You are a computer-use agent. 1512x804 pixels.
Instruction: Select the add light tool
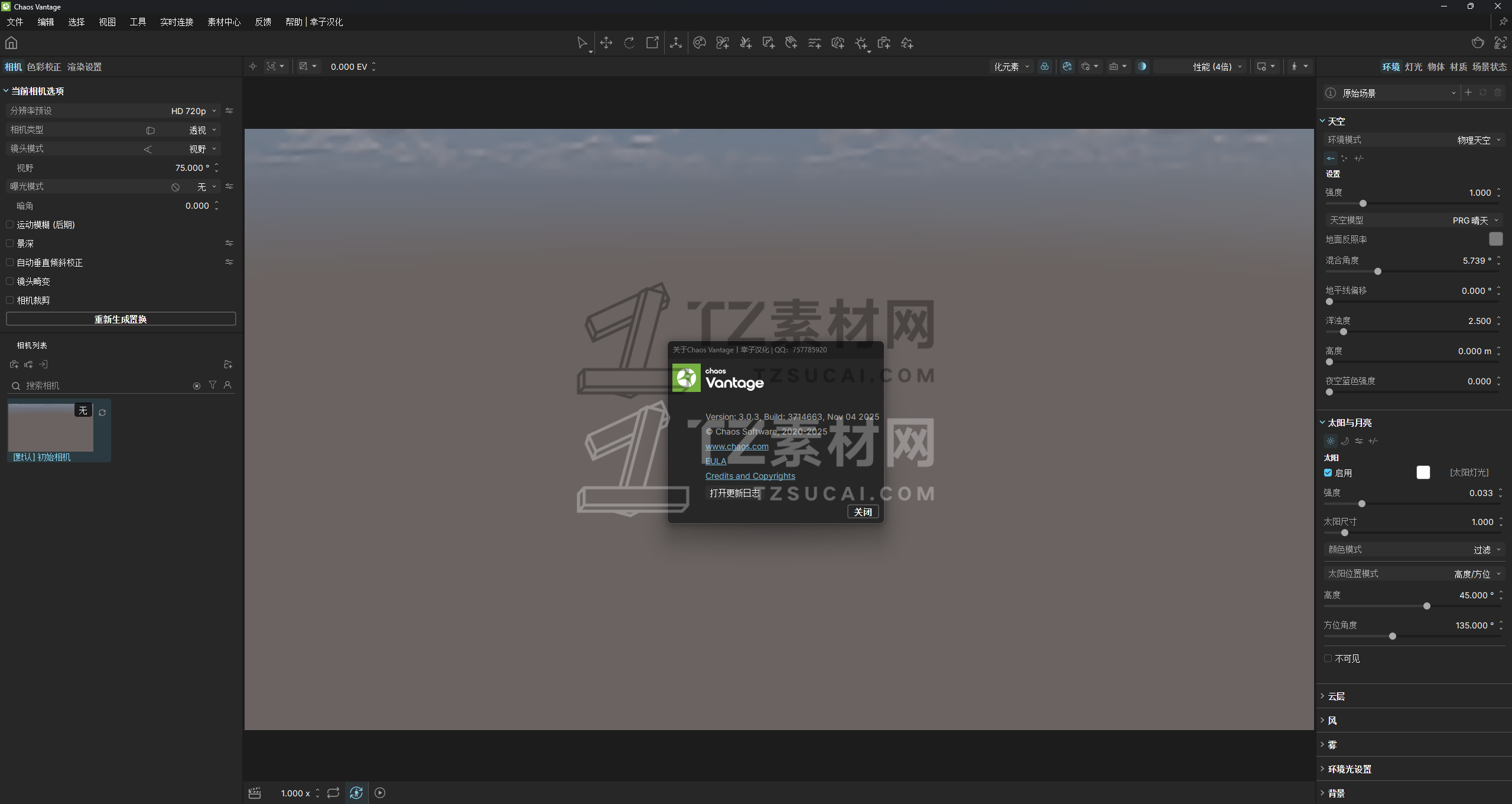coord(861,43)
